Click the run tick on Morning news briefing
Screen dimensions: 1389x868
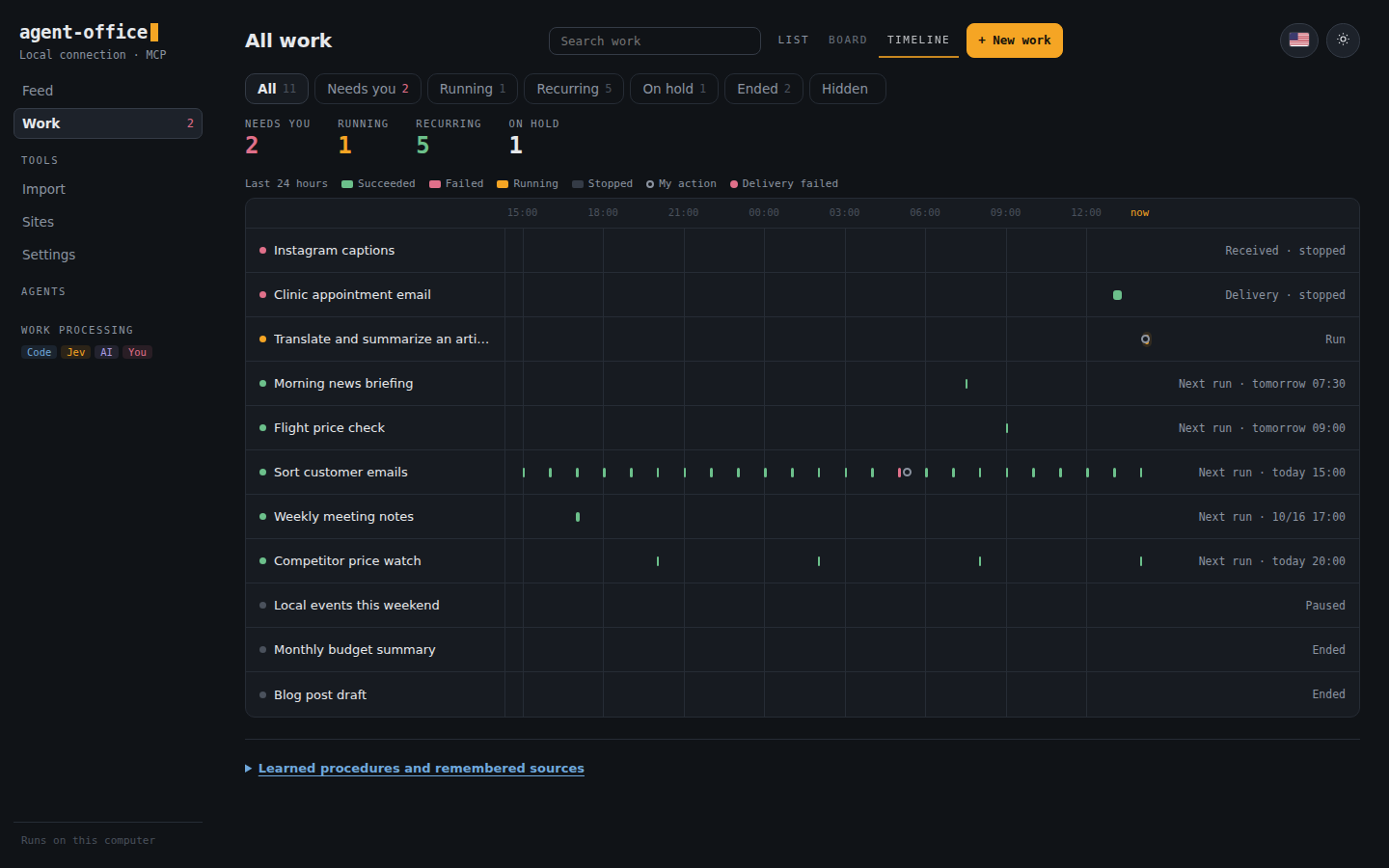coord(967,384)
